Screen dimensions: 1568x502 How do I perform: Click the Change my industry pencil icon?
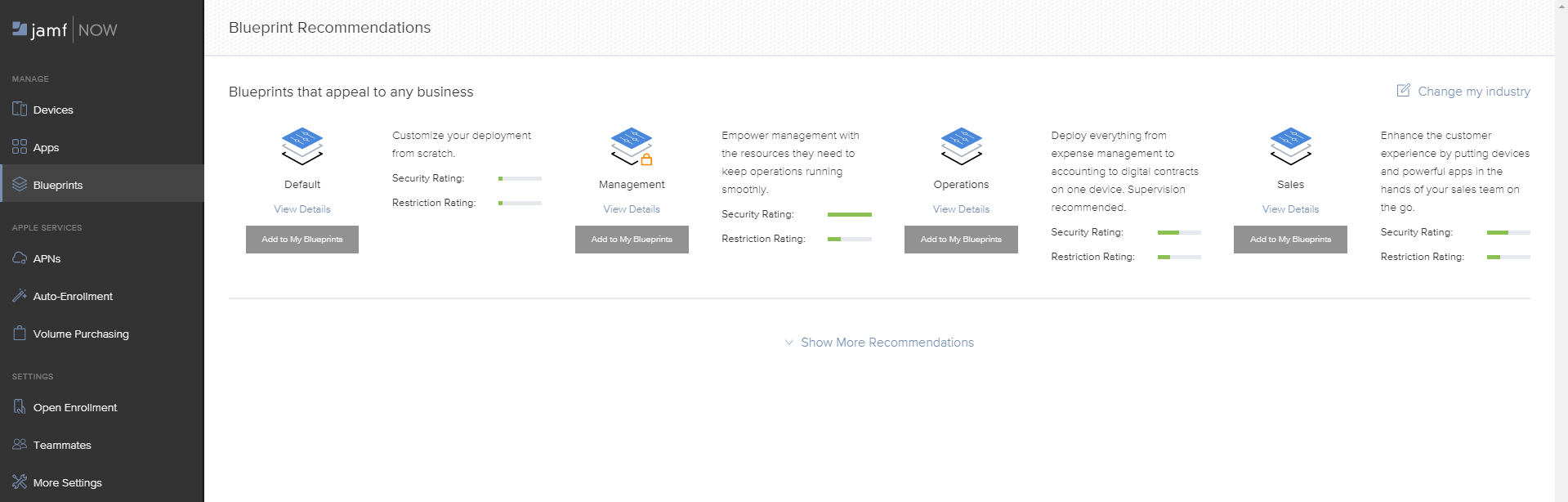pos(1403,91)
